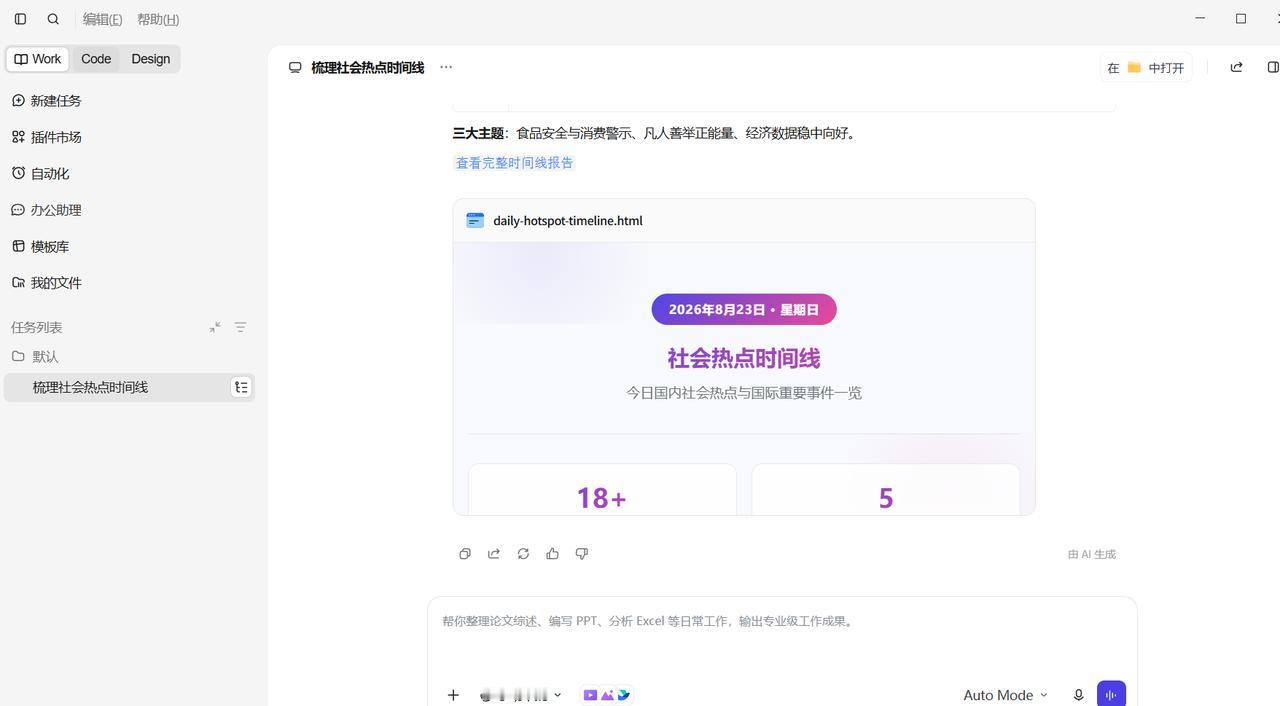1280x706 pixels.
Task: Click the 社会热点时间线 preview thumbnail
Action: click(x=744, y=379)
